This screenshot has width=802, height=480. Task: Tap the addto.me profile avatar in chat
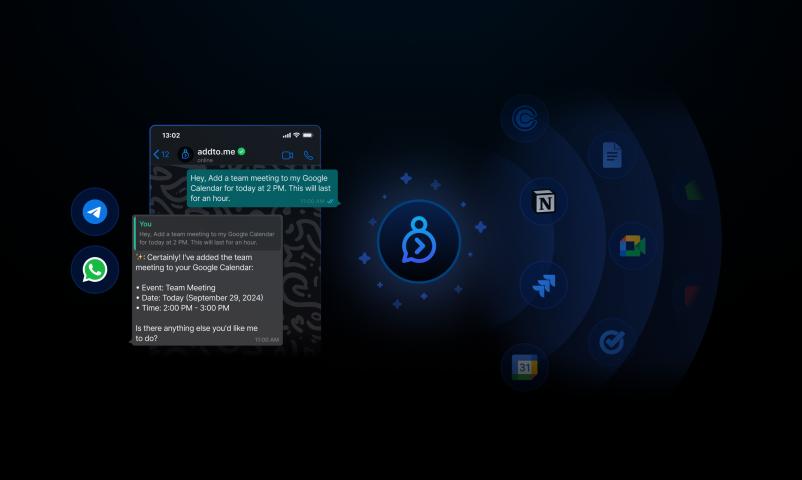(185, 154)
